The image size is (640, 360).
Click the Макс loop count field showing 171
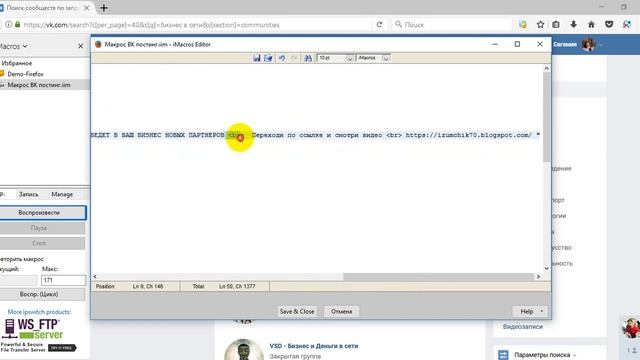click(63, 280)
